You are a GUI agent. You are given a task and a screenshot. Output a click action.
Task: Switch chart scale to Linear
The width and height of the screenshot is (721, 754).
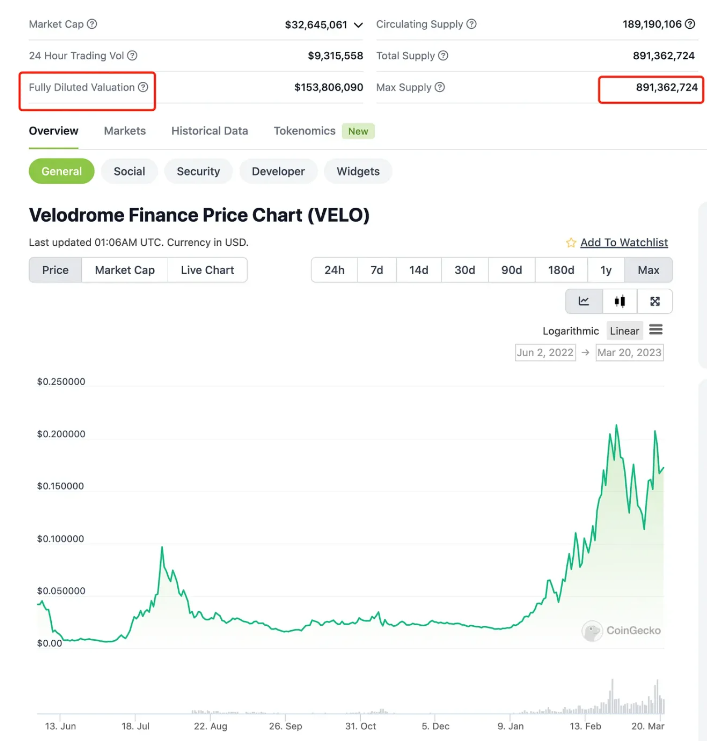click(624, 331)
